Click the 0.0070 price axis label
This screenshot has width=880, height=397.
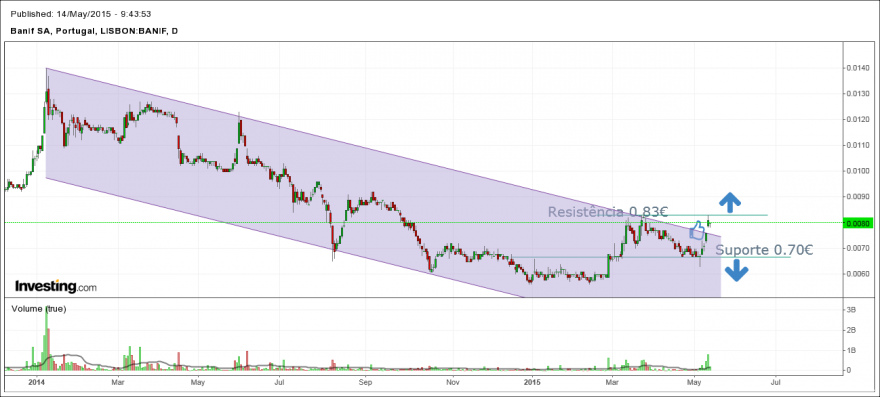(x=858, y=248)
